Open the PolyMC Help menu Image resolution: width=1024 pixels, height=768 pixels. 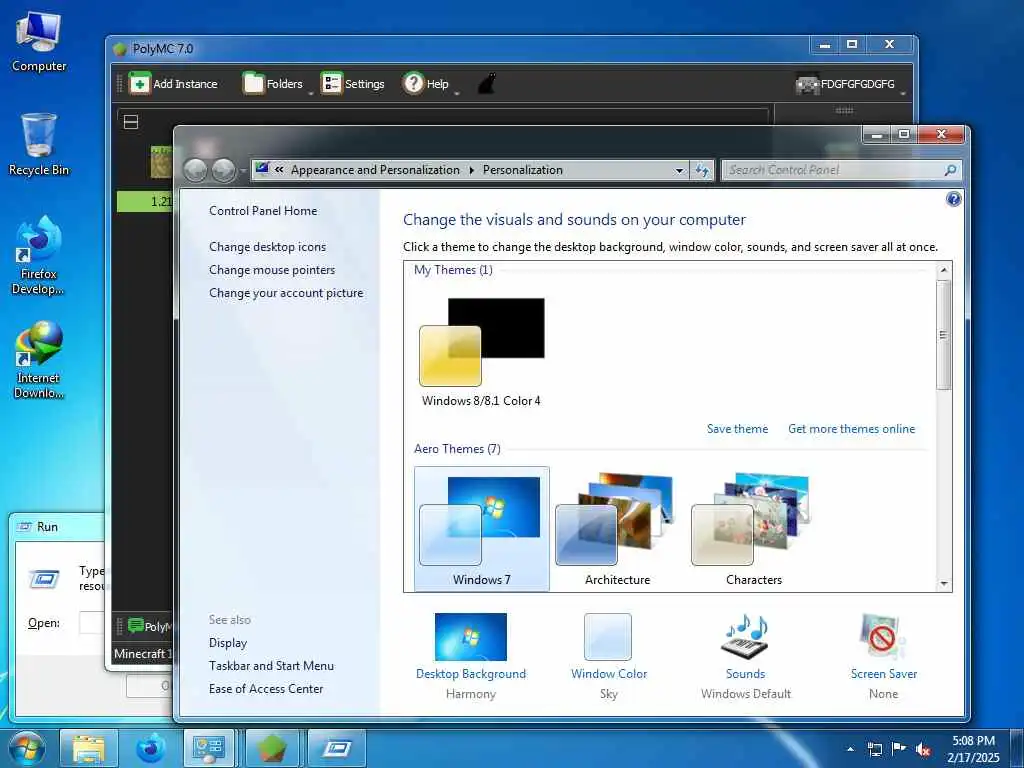[x=426, y=84]
